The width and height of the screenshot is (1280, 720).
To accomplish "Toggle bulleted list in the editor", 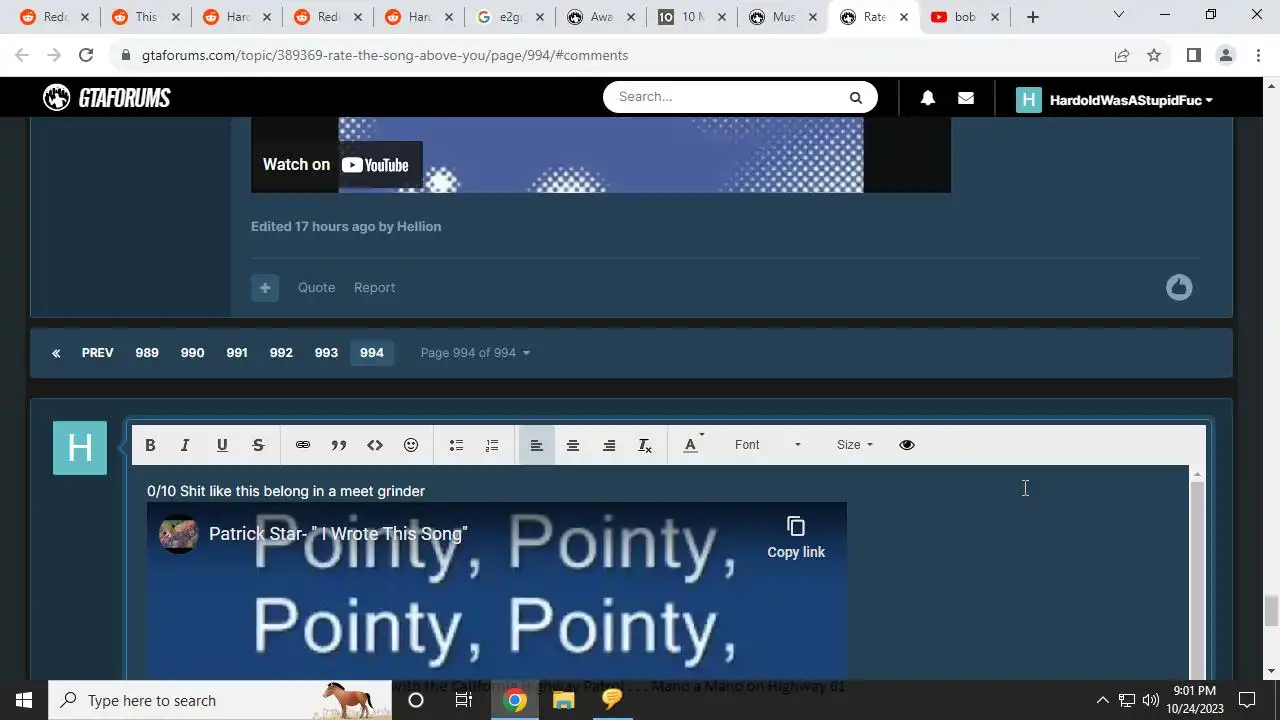I will pos(456,445).
